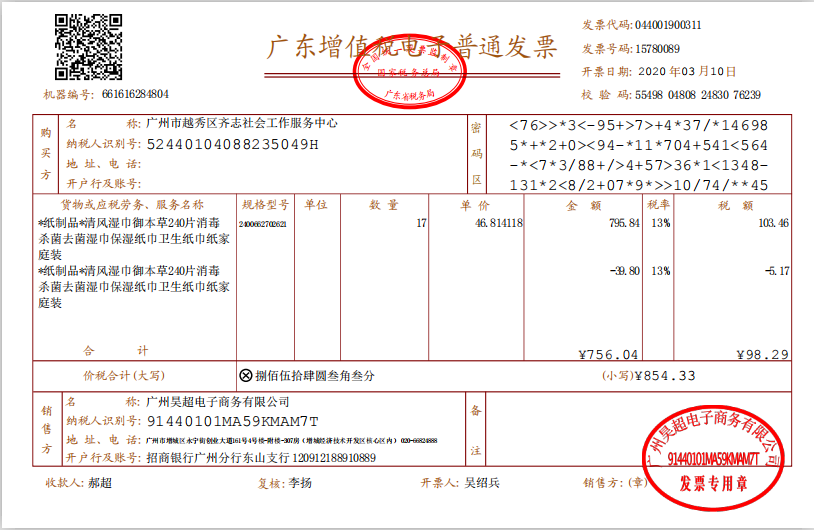Screen dimensions: 814x530
Task: Click the quantity value 17
Action: click(421, 223)
